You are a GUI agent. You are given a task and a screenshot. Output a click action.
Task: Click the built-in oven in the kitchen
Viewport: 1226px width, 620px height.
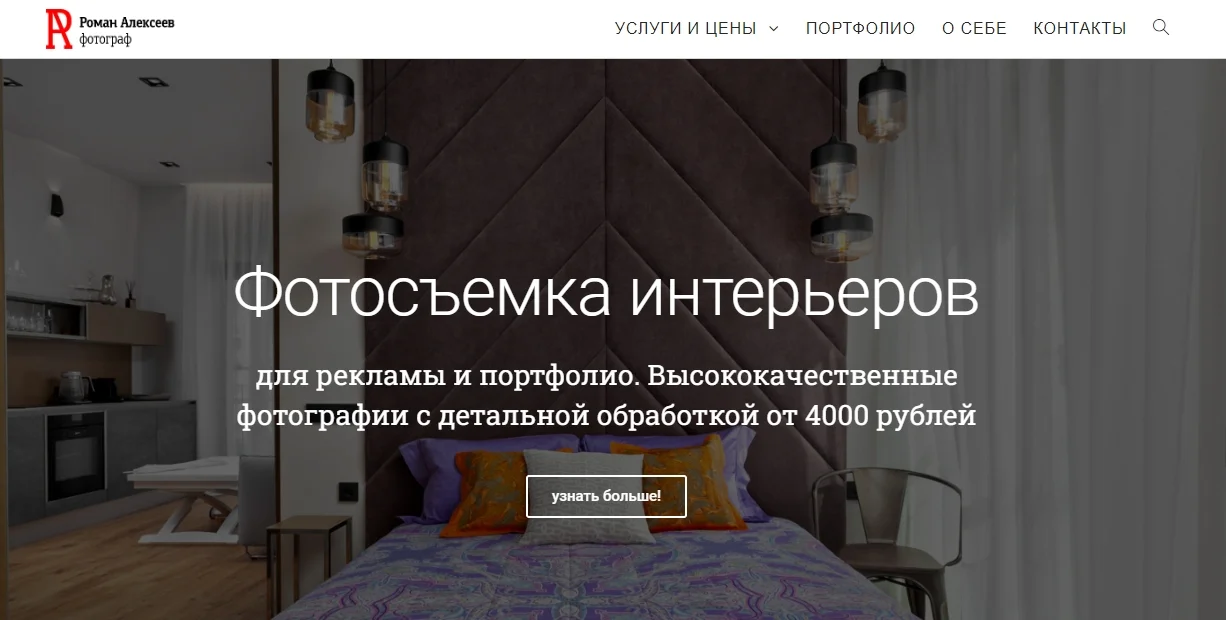pyautogui.click(x=76, y=456)
